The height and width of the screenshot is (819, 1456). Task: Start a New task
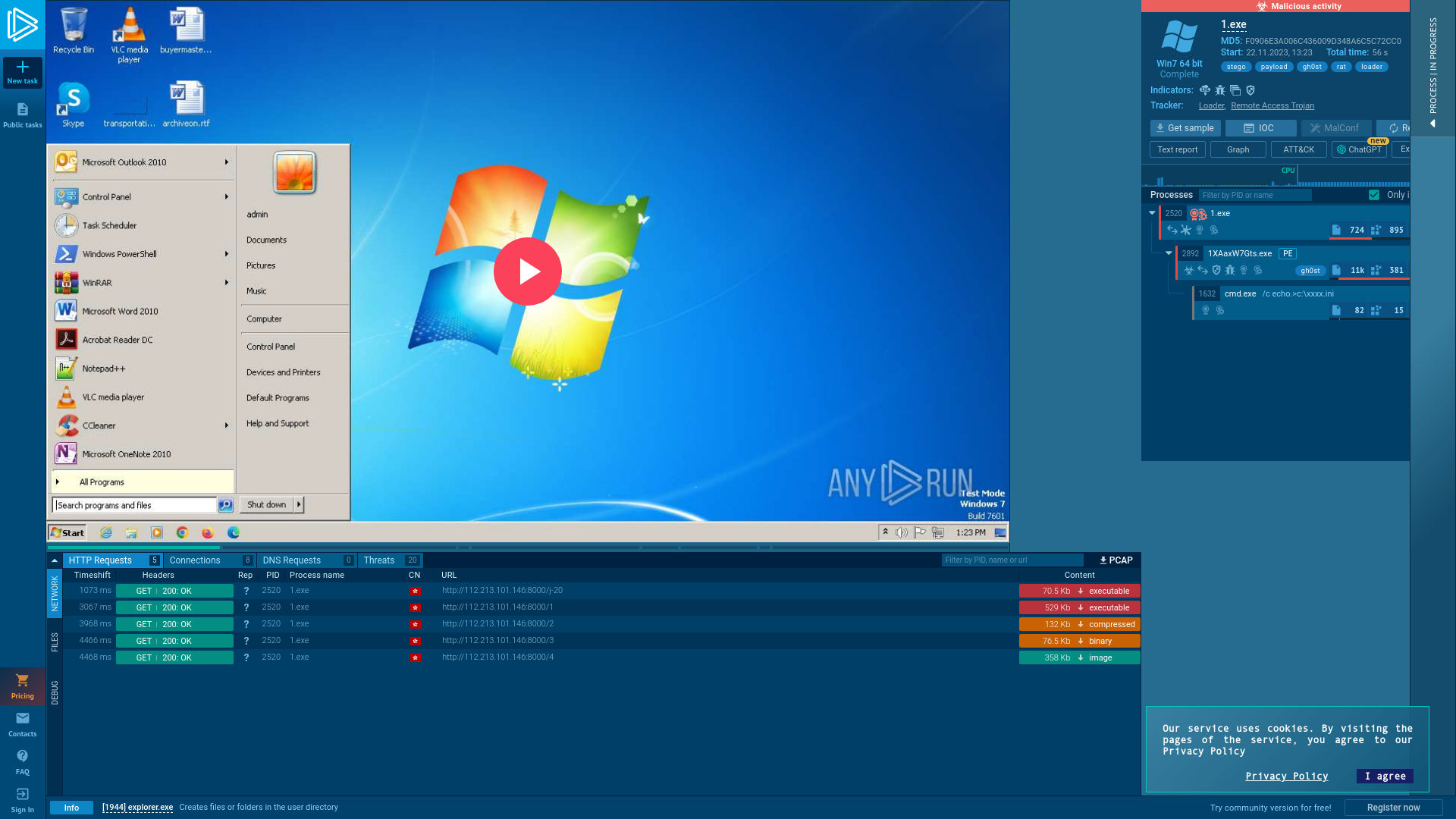(23, 73)
